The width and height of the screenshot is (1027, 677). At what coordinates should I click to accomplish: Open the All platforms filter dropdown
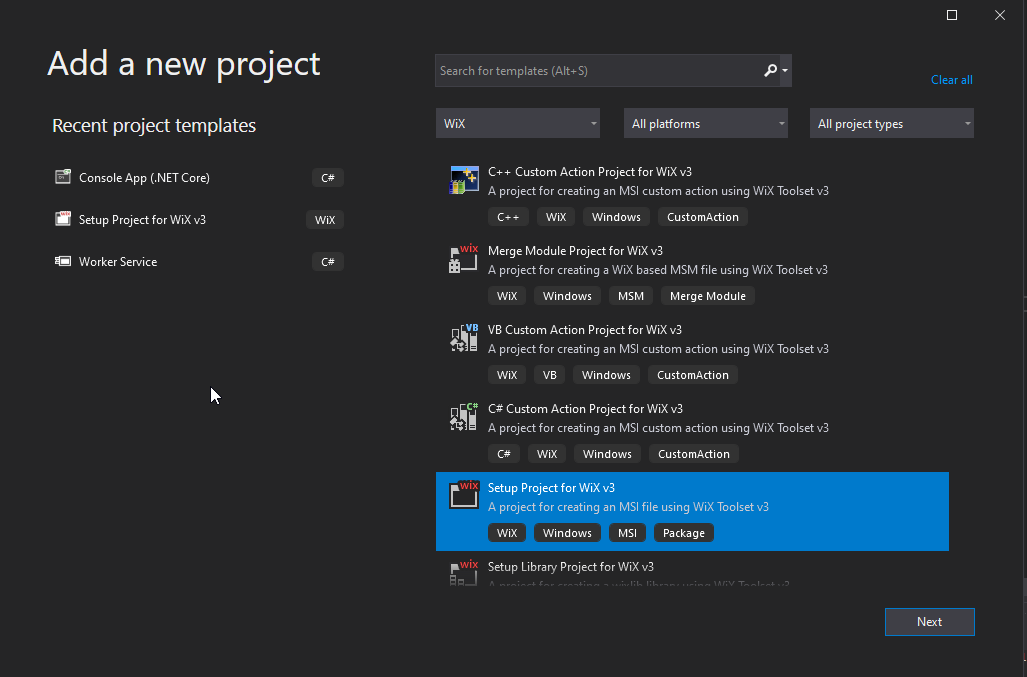[x=705, y=124]
